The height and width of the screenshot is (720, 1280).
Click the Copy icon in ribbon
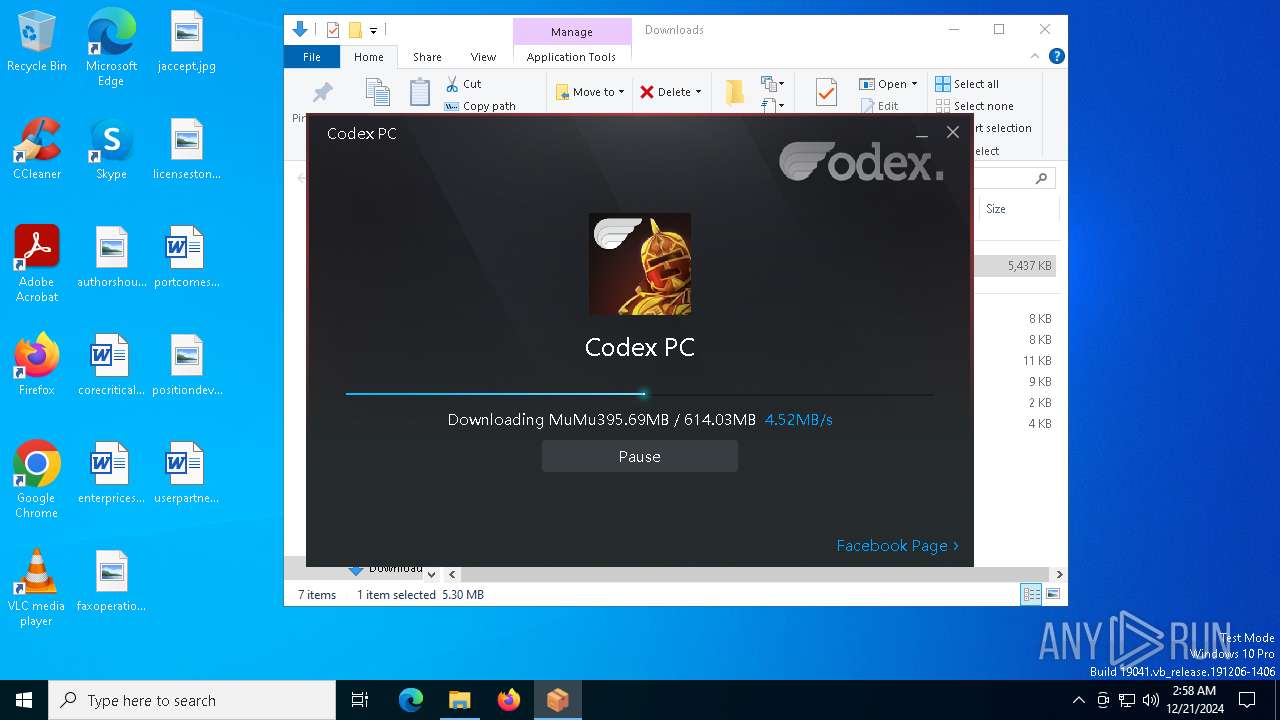pyautogui.click(x=377, y=92)
